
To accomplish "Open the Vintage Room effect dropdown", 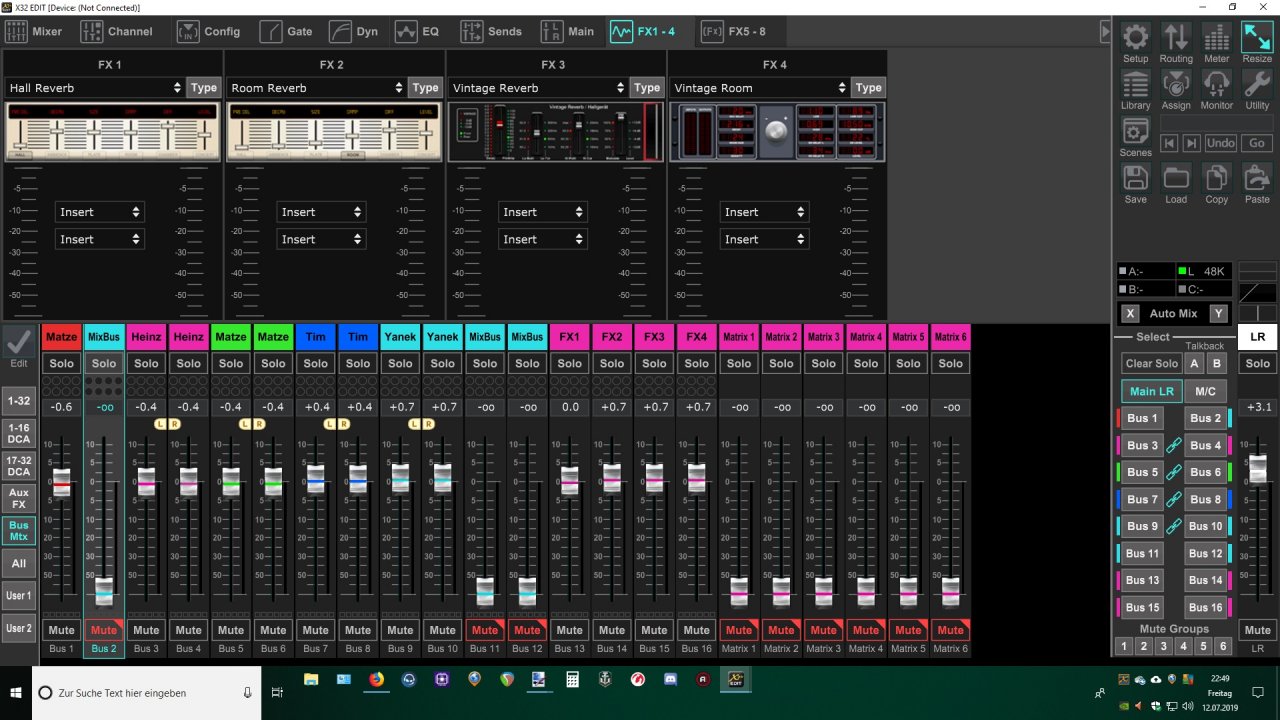I will pos(759,88).
